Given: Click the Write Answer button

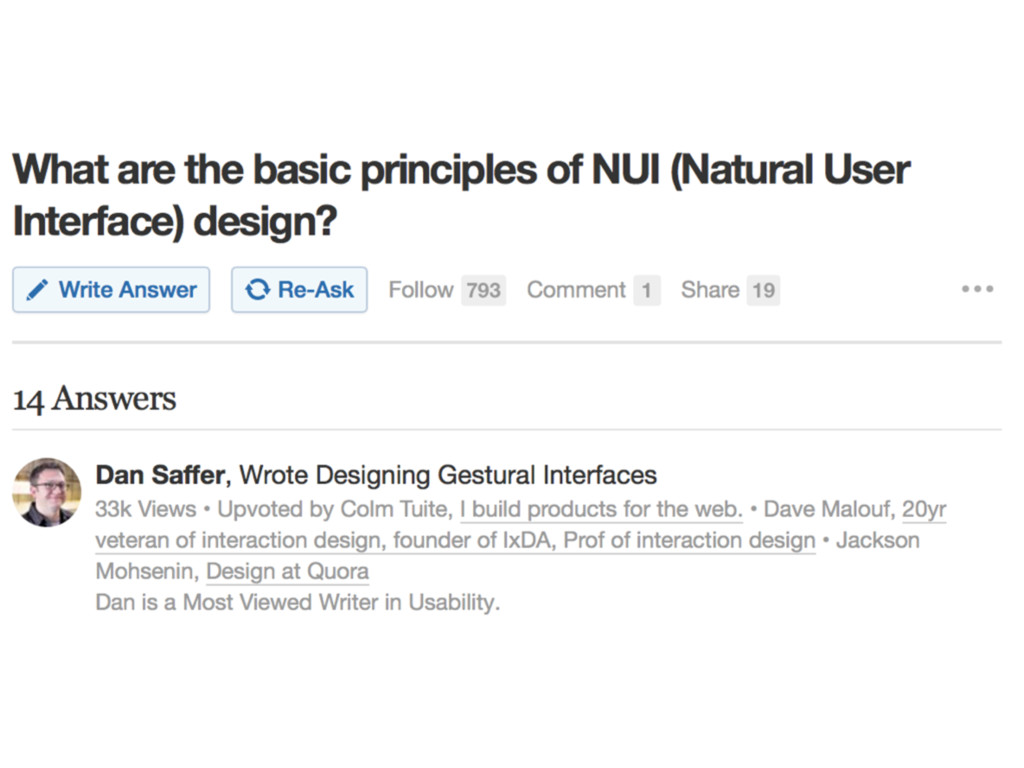Looking at the screenshot, I should [x=111, y=289].
